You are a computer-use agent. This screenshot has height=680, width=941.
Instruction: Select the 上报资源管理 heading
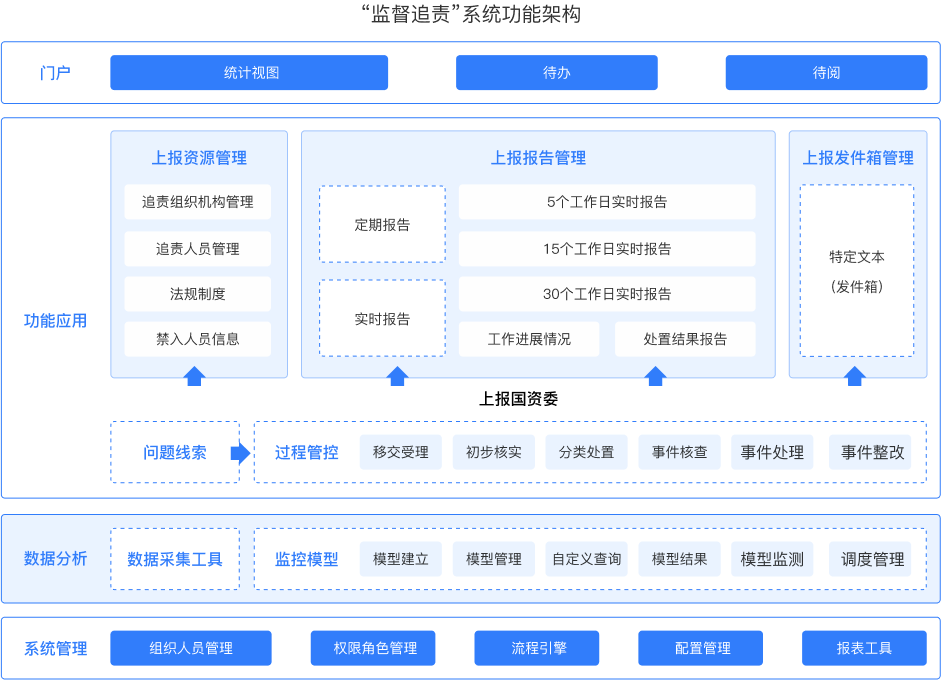[199, 158]
